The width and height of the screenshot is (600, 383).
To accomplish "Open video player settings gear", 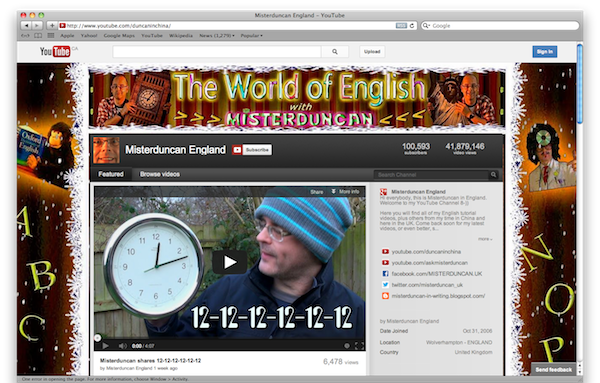I will [x=347, y=346].
